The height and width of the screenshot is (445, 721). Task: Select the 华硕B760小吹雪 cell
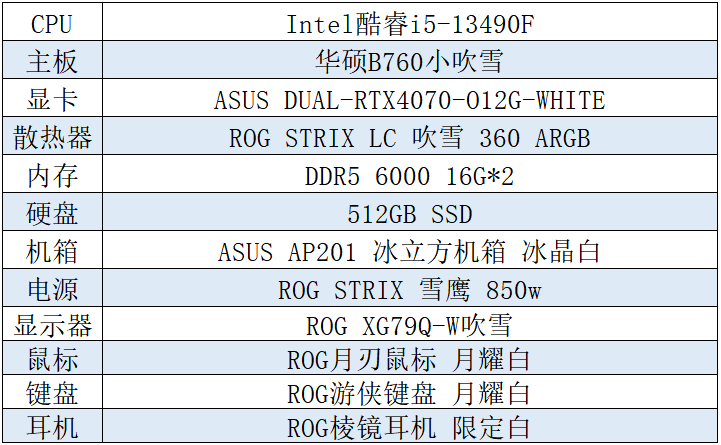coord(409,62)
